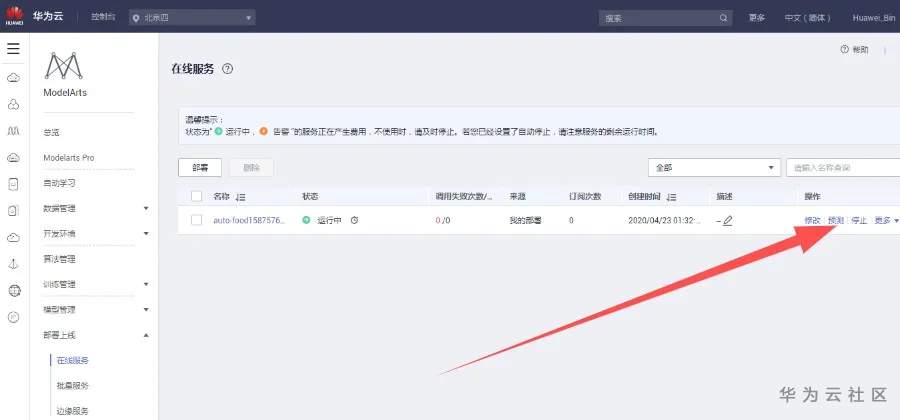Click the ModelArts network logo

[64, 65]
